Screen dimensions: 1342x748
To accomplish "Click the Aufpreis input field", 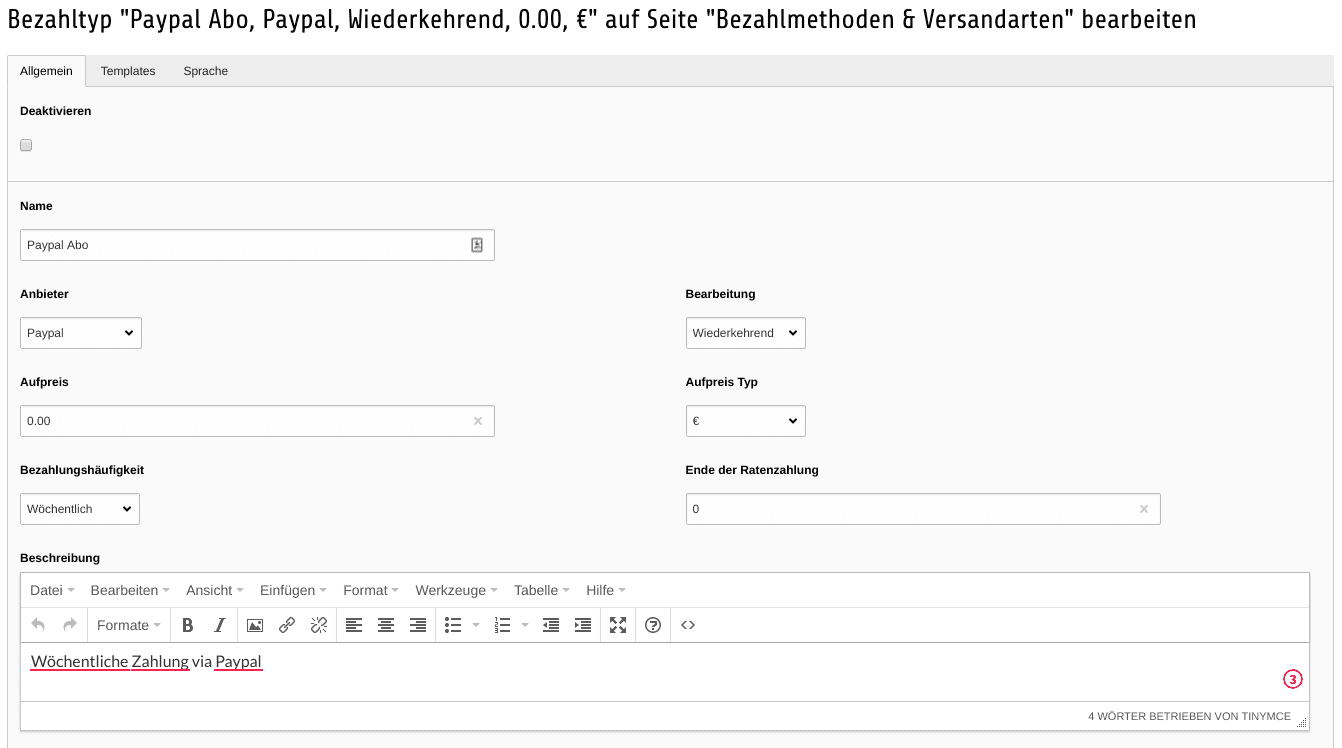I will coord(257,421).
